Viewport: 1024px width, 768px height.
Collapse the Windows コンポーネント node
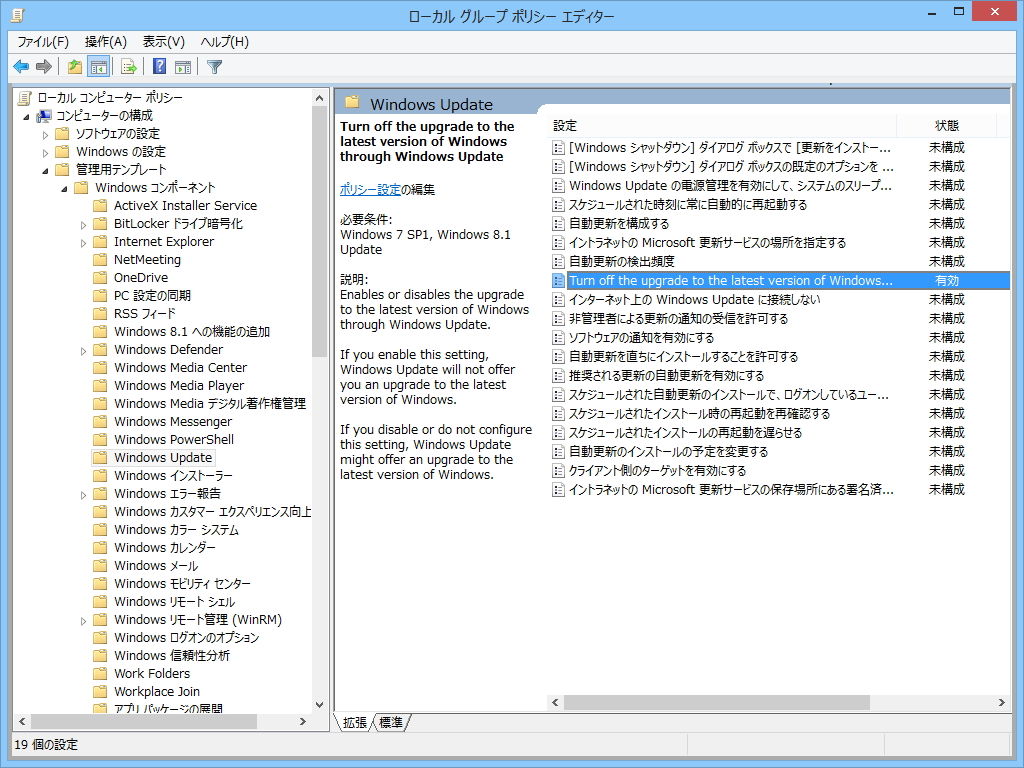coord(64,189)
